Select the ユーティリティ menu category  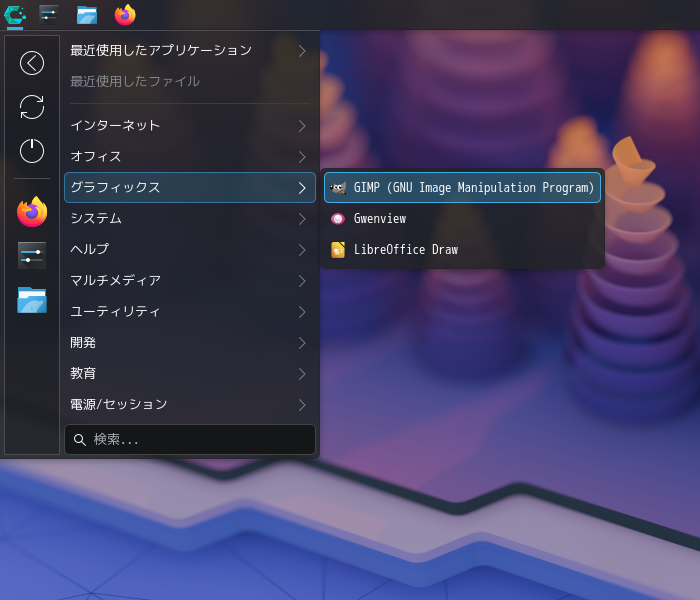[x=190, y=311]
